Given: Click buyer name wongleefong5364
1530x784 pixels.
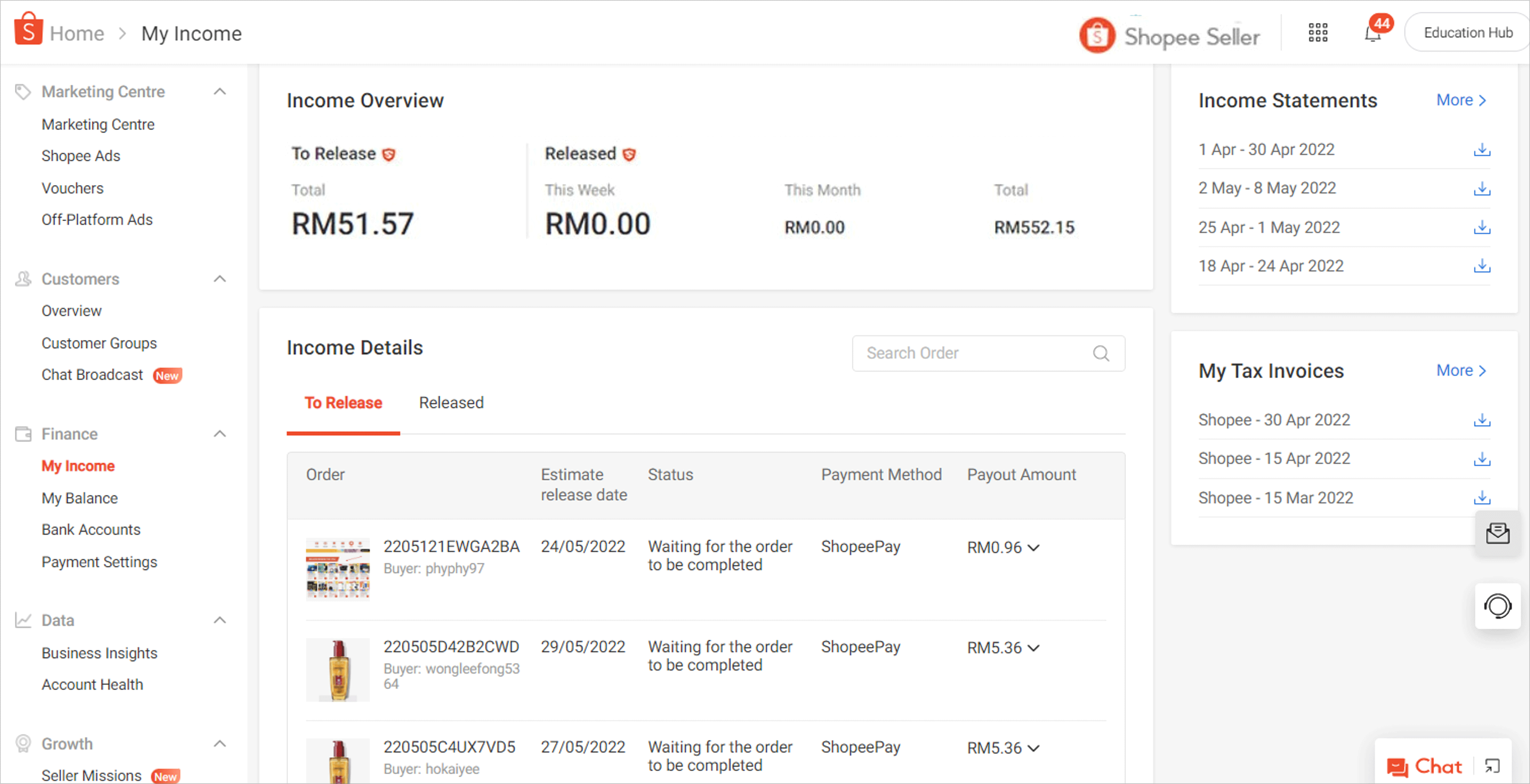Looking at the screenshot, I should point(472,677).
